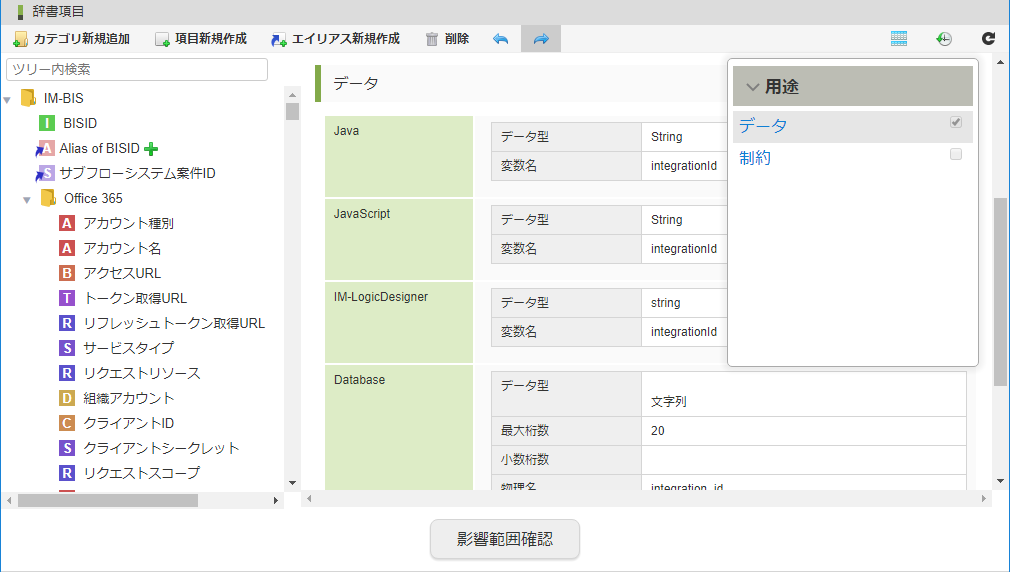Toggle the データ checkbox

(x=956, y=122)
